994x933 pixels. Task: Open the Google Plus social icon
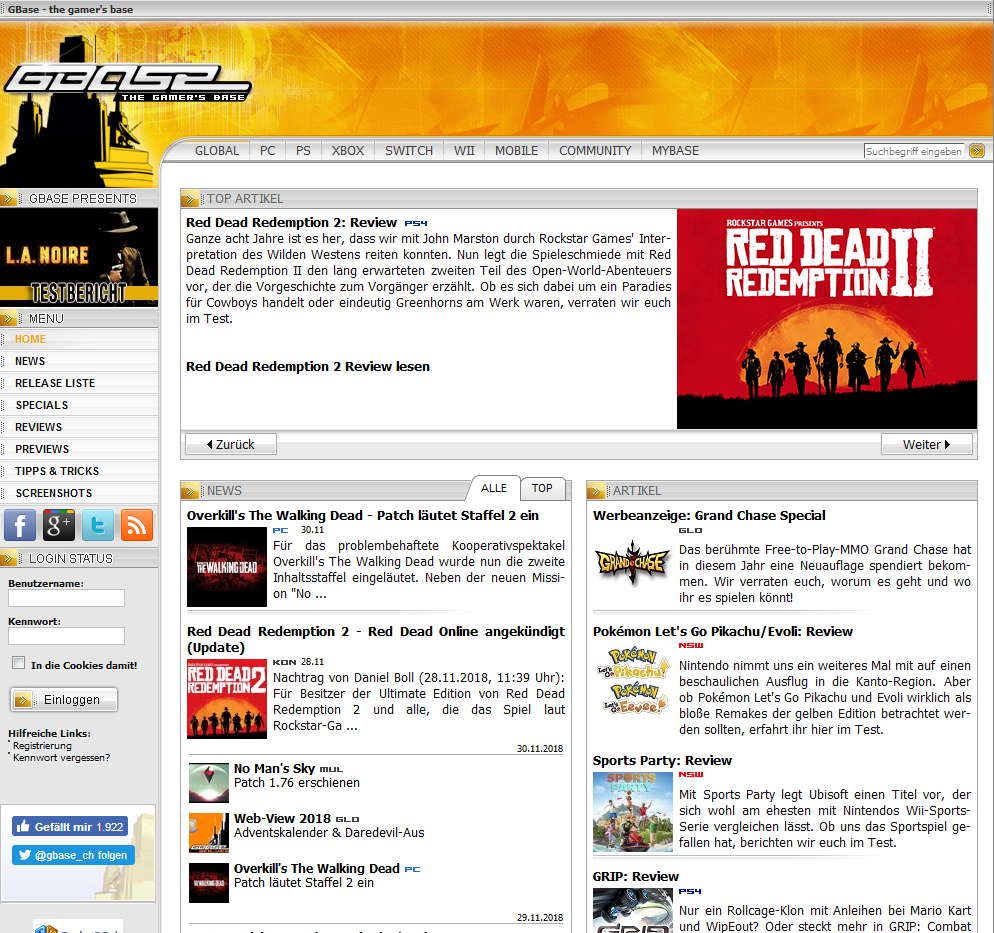click(x=59, y=525)
